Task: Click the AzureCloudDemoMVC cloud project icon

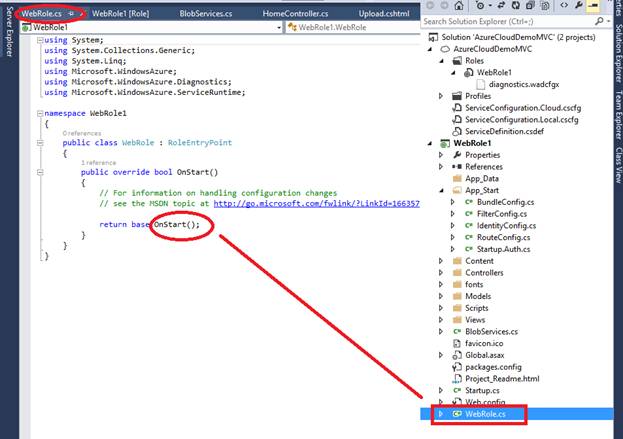Action: pos(445,49)
